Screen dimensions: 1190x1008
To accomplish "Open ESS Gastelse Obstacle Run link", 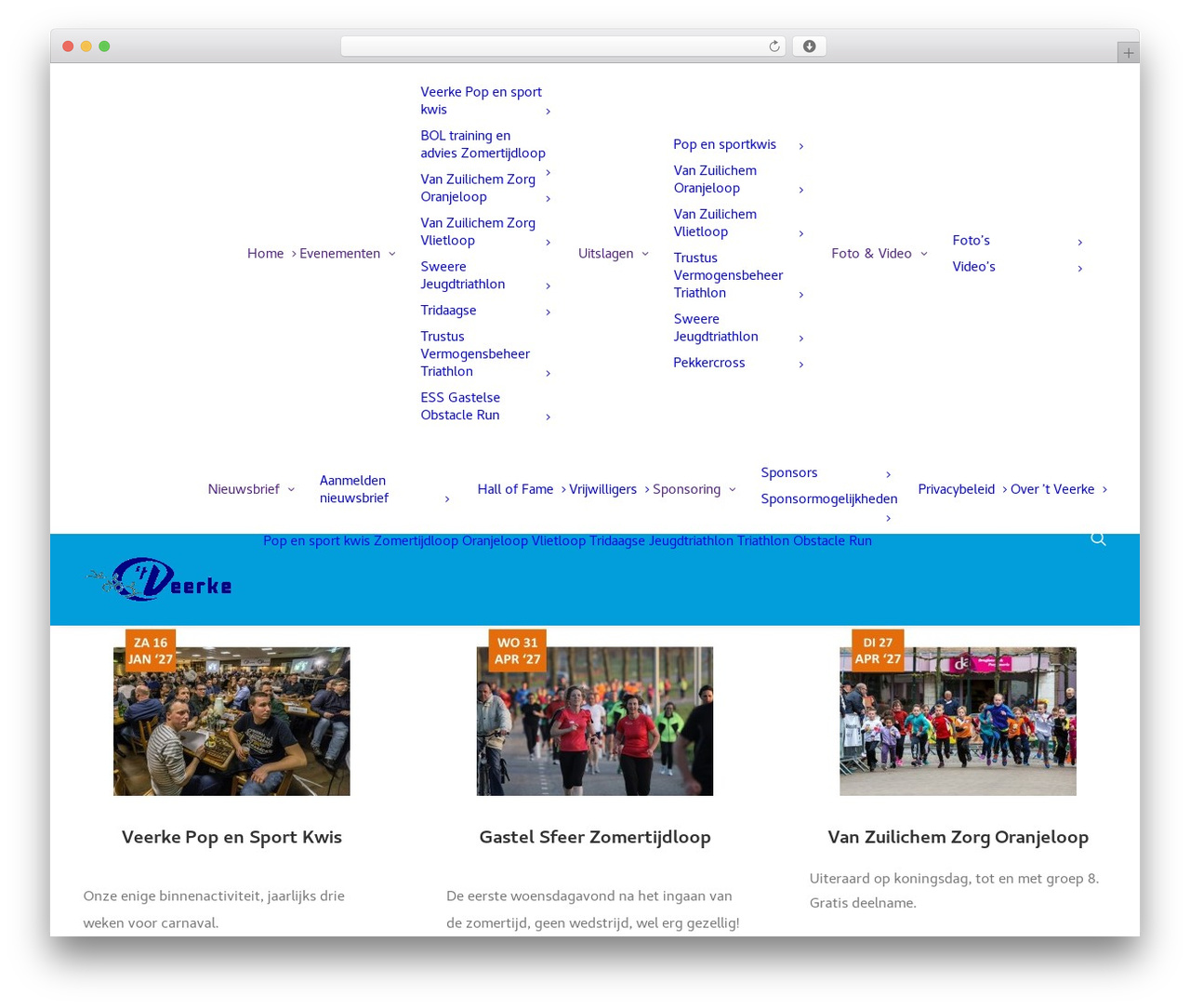I will tap(460, 406).
